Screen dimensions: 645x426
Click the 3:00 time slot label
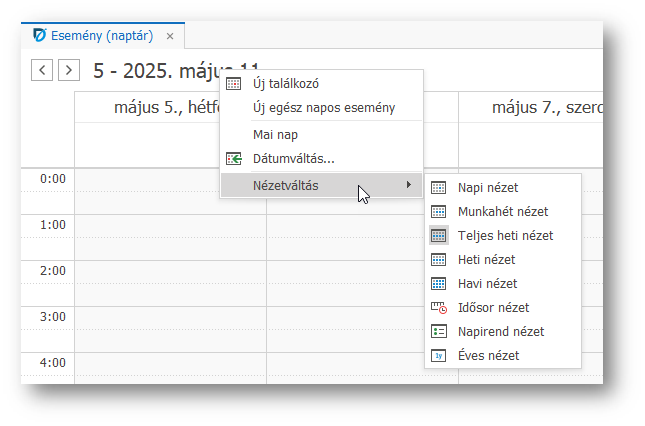[52, 316]
